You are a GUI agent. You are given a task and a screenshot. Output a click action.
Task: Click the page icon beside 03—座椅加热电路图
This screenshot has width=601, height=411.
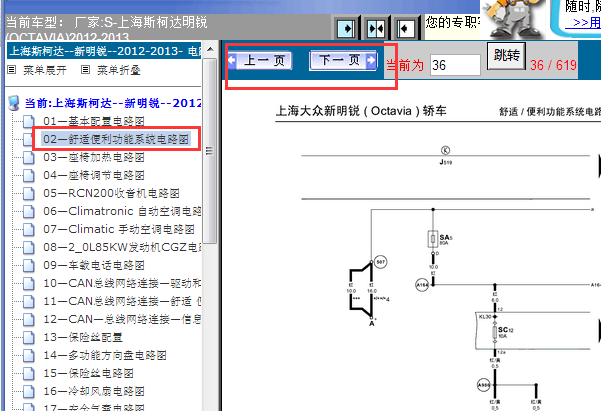point(29,157)
